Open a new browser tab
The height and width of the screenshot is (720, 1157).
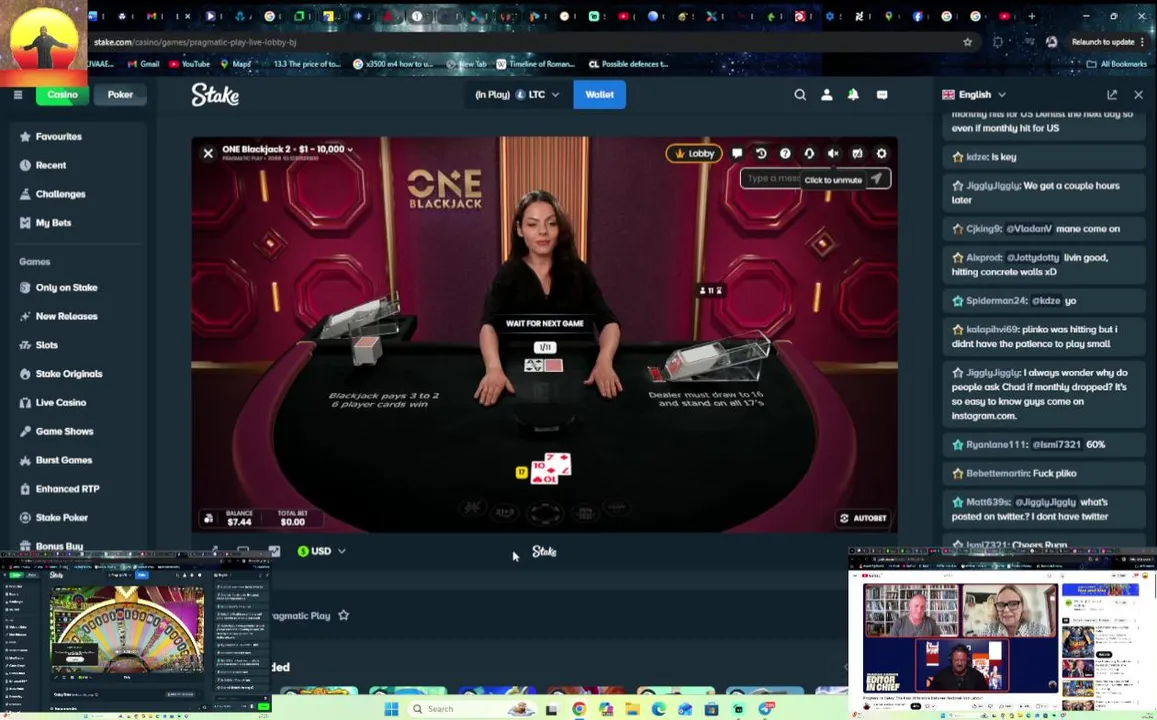click(x=1032, y=15)
